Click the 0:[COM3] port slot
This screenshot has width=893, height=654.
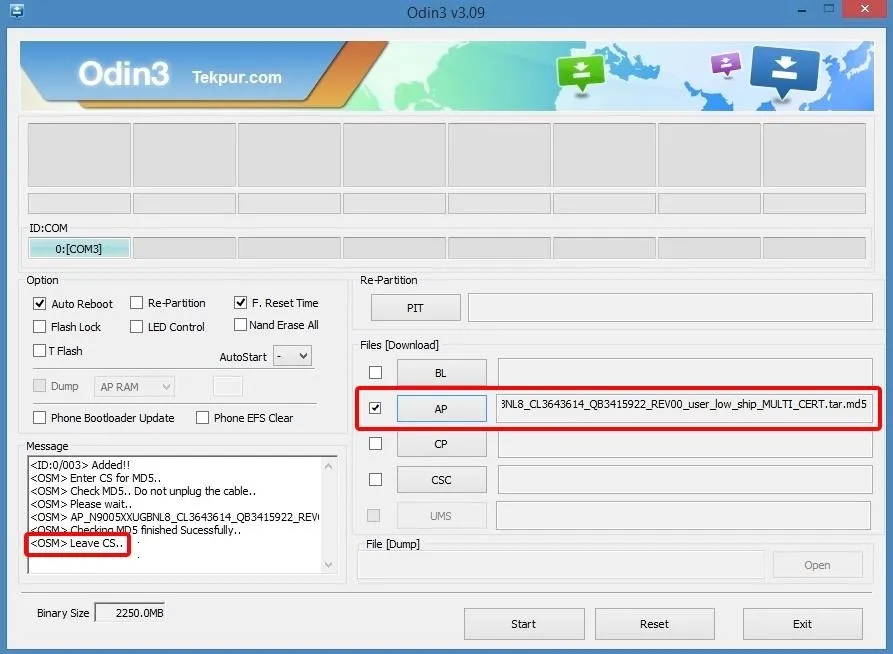point(79,248)
